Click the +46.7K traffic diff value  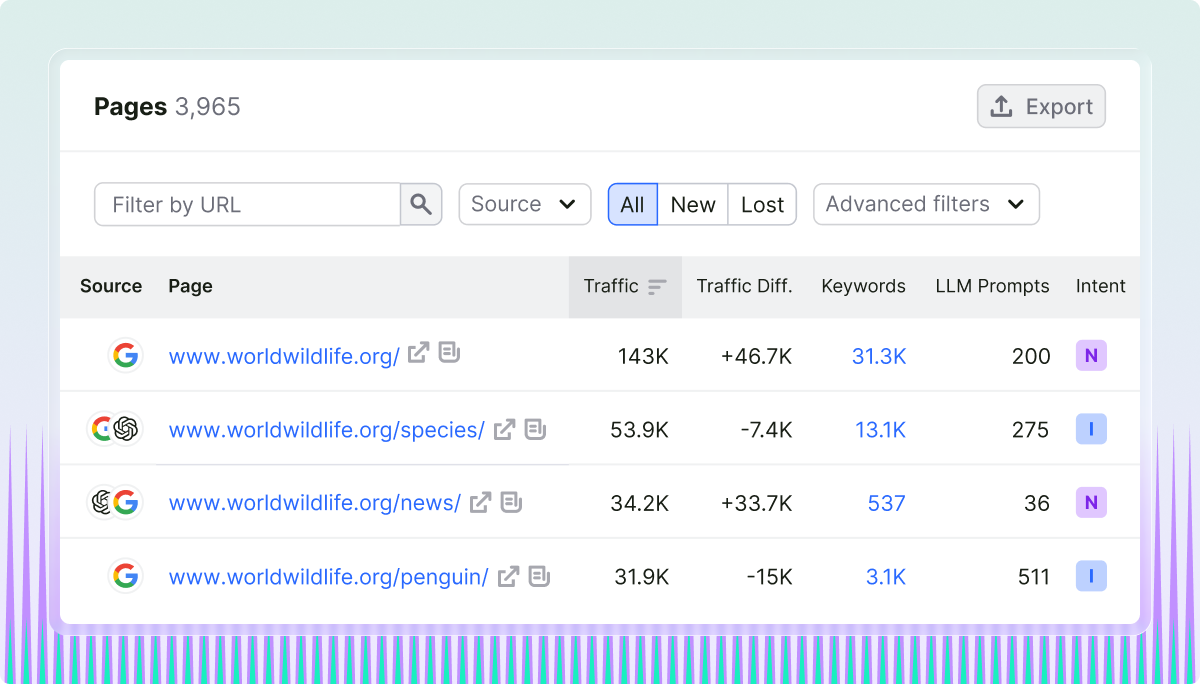(756, 356)
